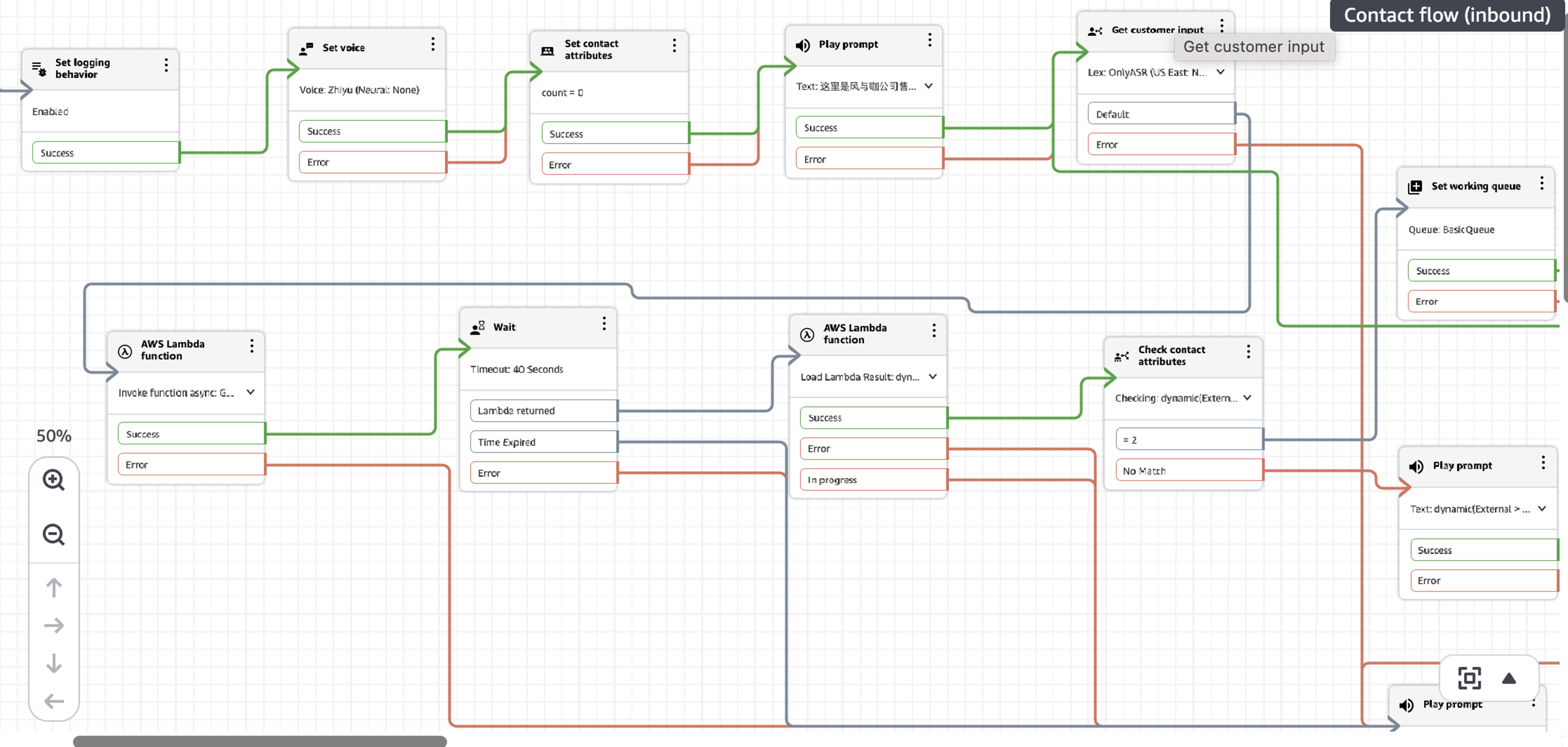
Task: Open Set voice block options menu
Action: point(433,44)
